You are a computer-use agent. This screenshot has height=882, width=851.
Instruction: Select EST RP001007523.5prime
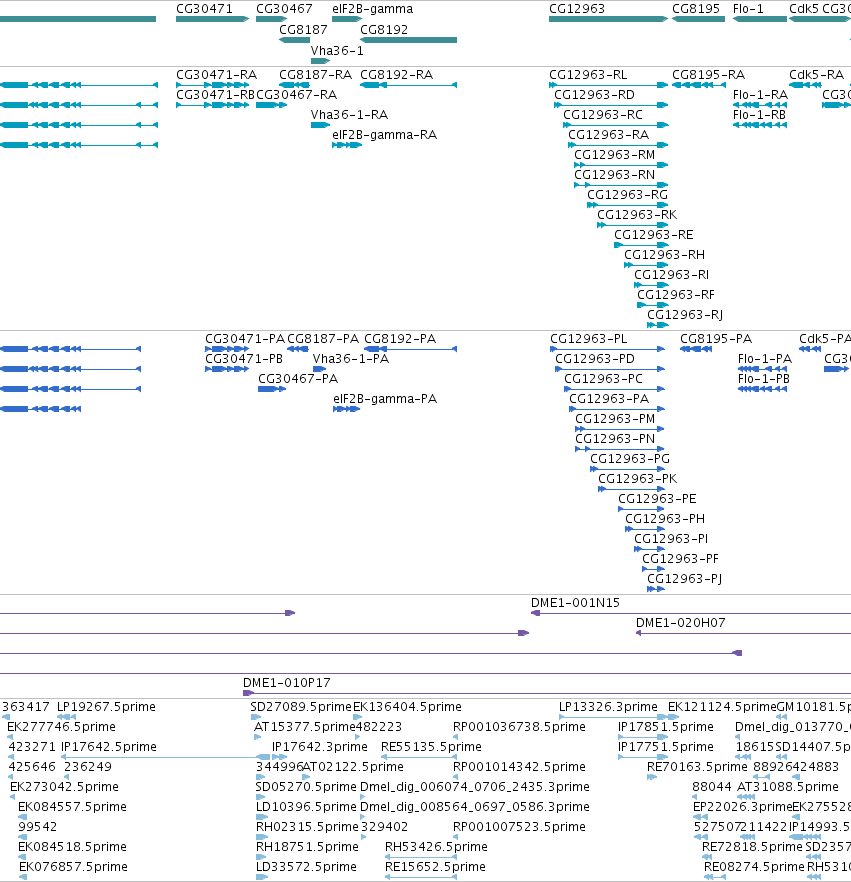click(x=519, y=827)
